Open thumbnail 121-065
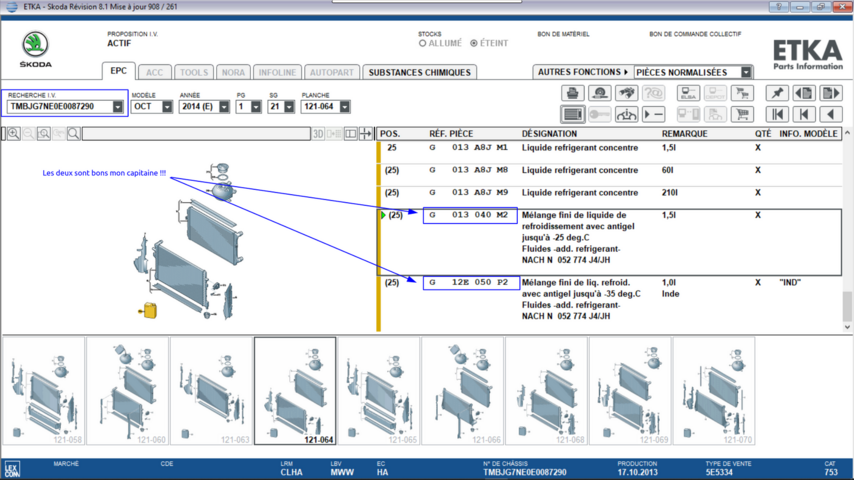The height and width of the screenshot is (480, 854). pyautogui.click(x=379, y=391)
